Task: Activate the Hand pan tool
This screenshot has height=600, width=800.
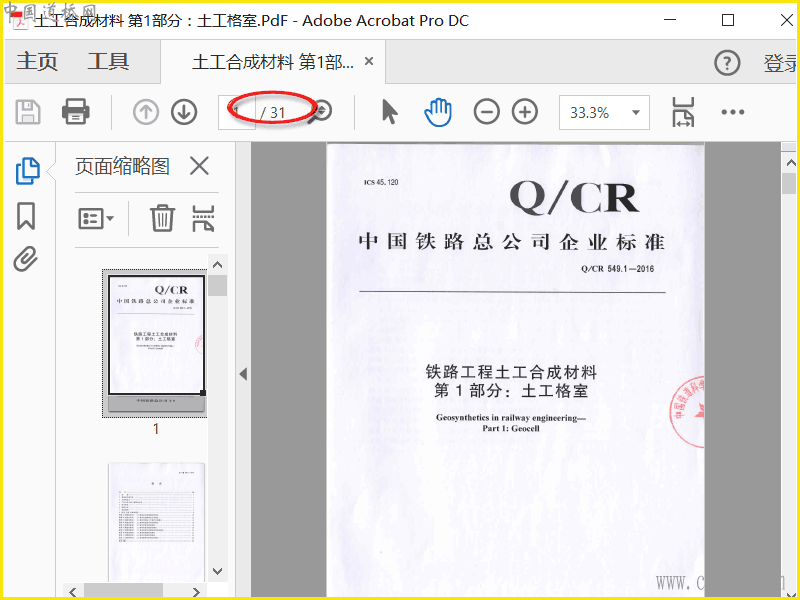Action: pos(438,112)
